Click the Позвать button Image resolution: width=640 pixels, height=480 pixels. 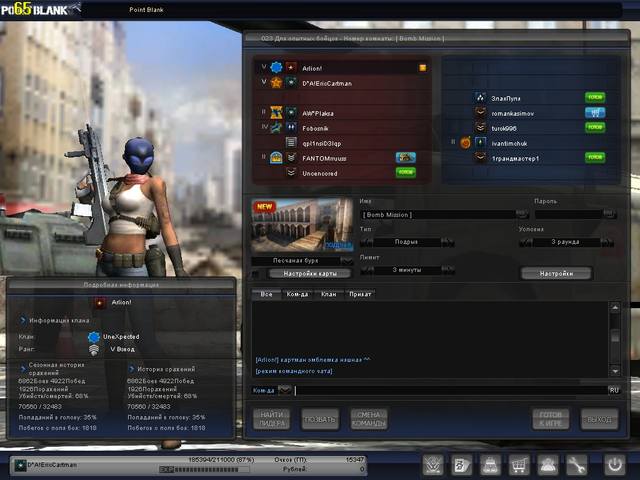pos(320,419)
